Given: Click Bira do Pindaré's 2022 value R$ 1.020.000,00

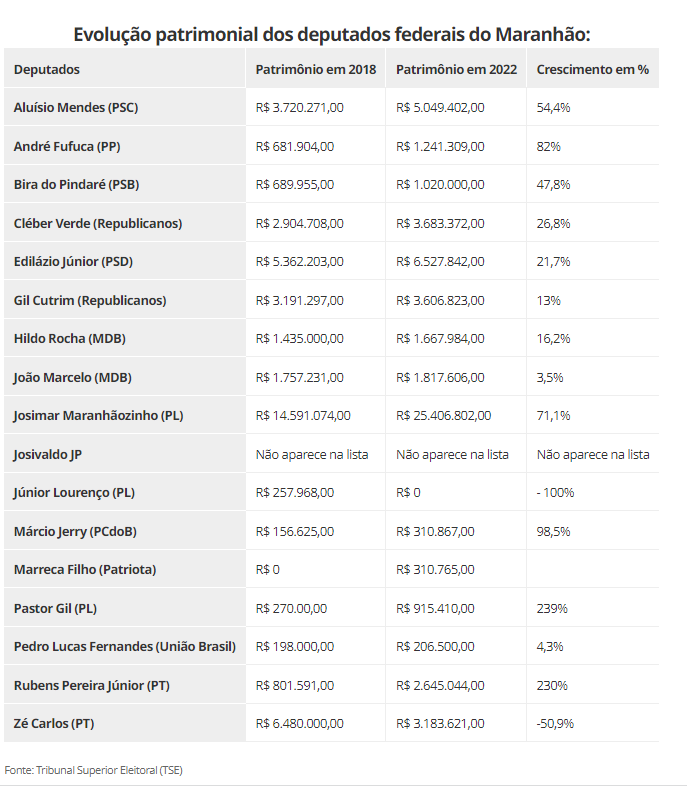Looking at the screenshot, I should click(440, 184).
